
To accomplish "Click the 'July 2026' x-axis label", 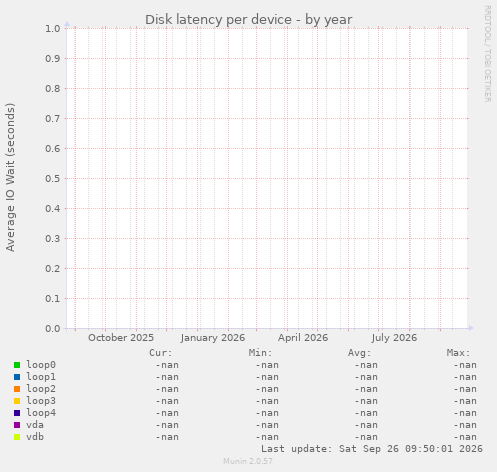I will tap(394, 338).
